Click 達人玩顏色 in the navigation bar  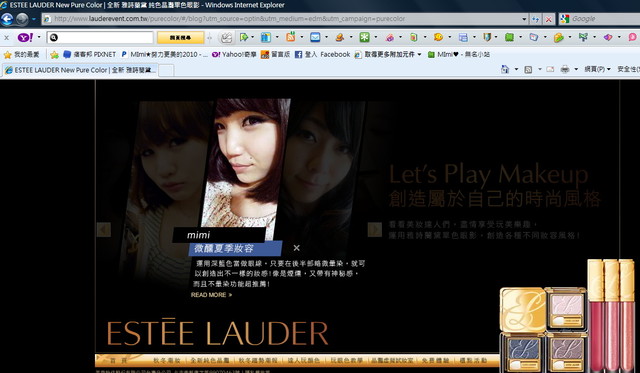(303, 361)
